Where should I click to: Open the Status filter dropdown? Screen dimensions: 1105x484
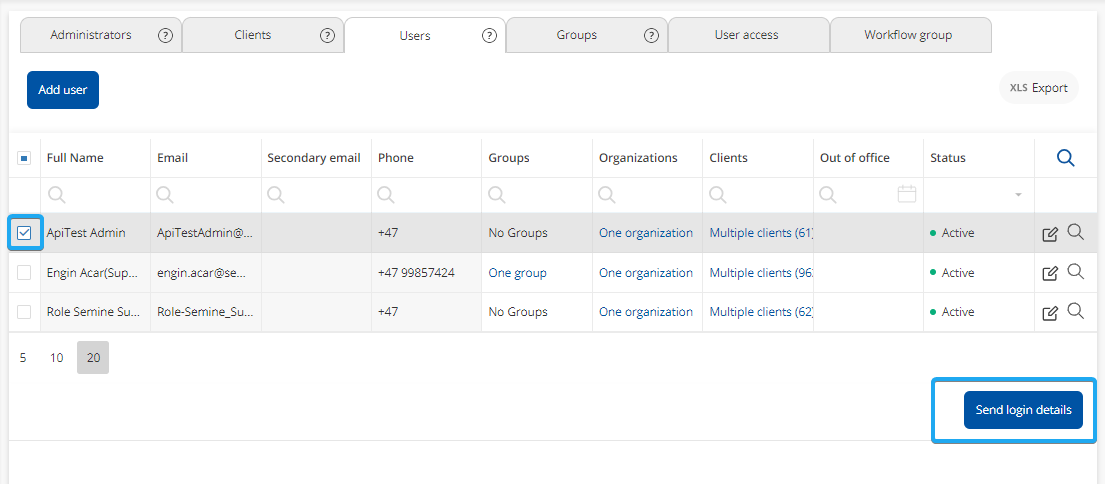point(1018,195)
